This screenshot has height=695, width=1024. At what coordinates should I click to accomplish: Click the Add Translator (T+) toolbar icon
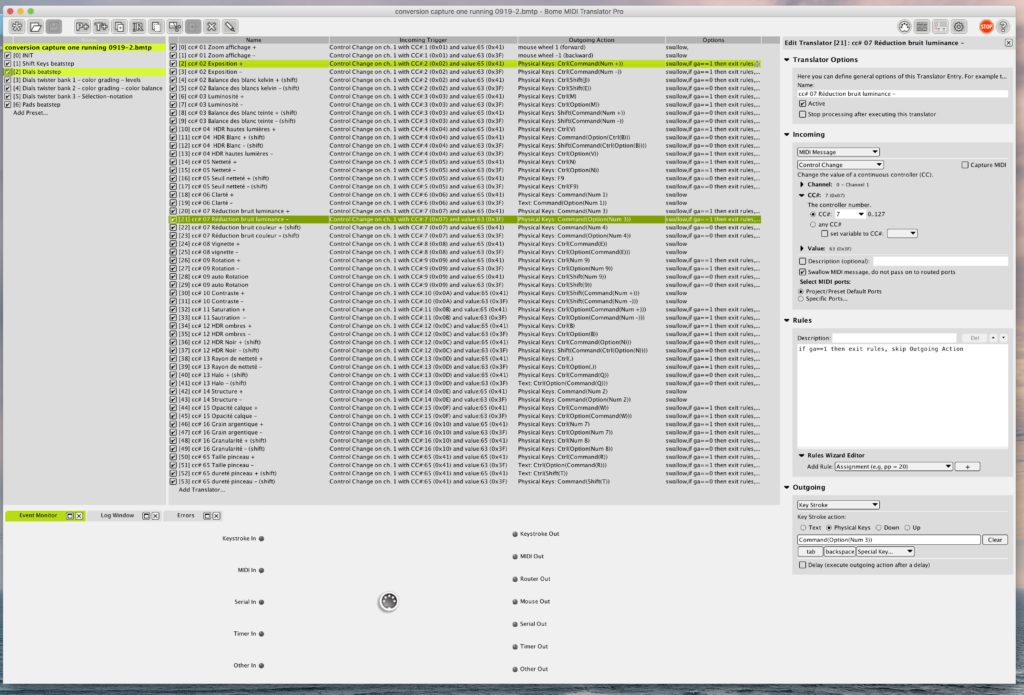[x=101, y=27]
